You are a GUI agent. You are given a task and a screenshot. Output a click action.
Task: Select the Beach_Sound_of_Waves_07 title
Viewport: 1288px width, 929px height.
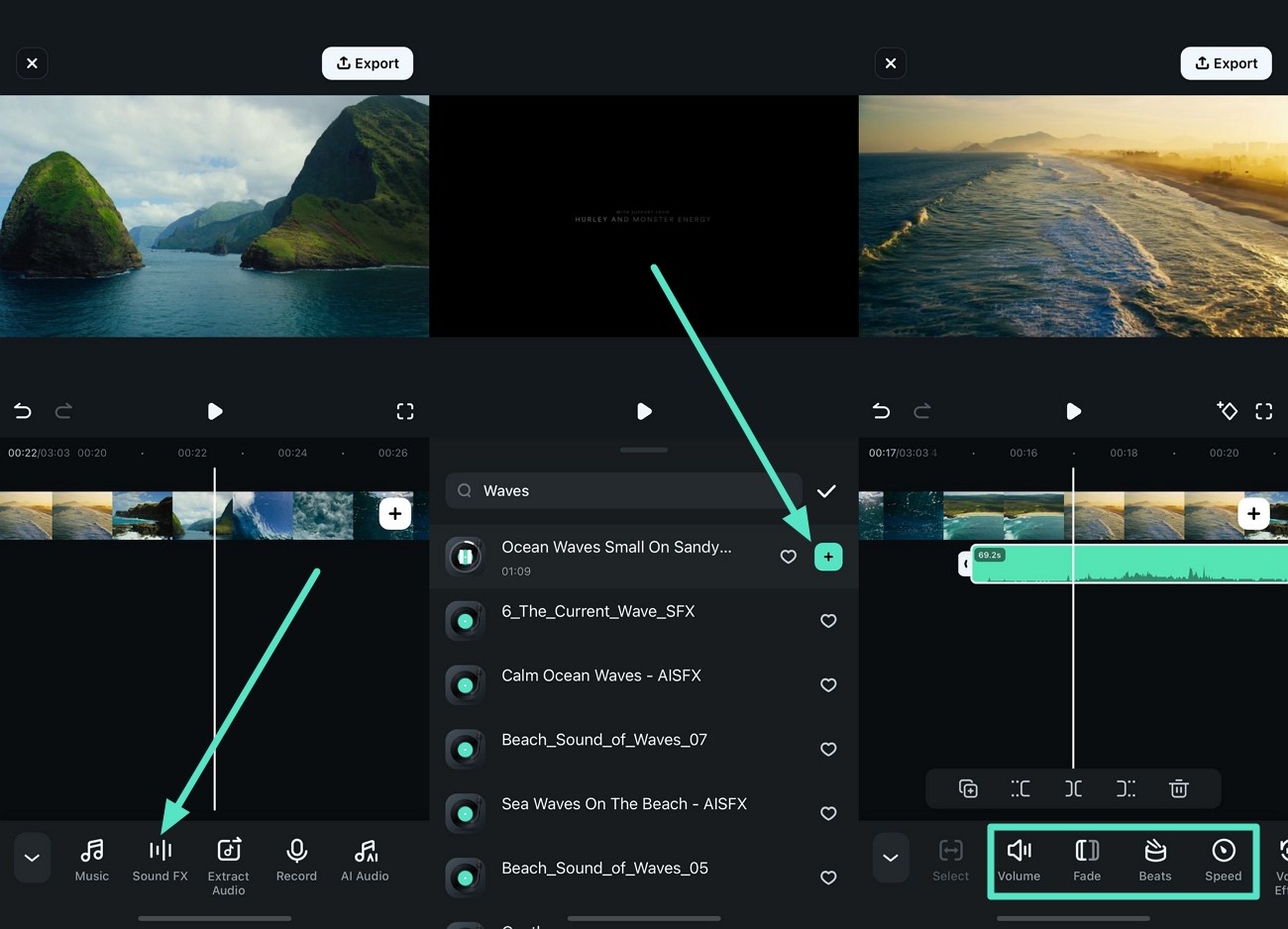(604, 740)
